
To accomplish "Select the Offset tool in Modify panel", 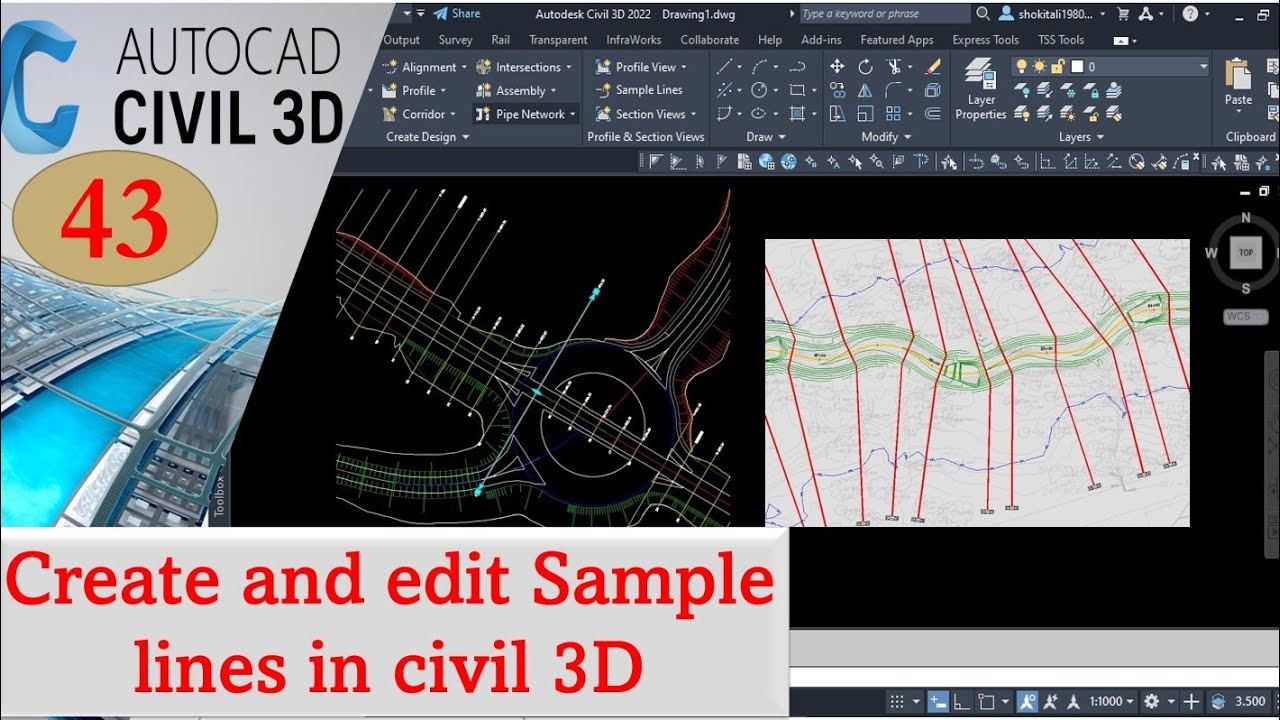I will click(x=932, y=114).
